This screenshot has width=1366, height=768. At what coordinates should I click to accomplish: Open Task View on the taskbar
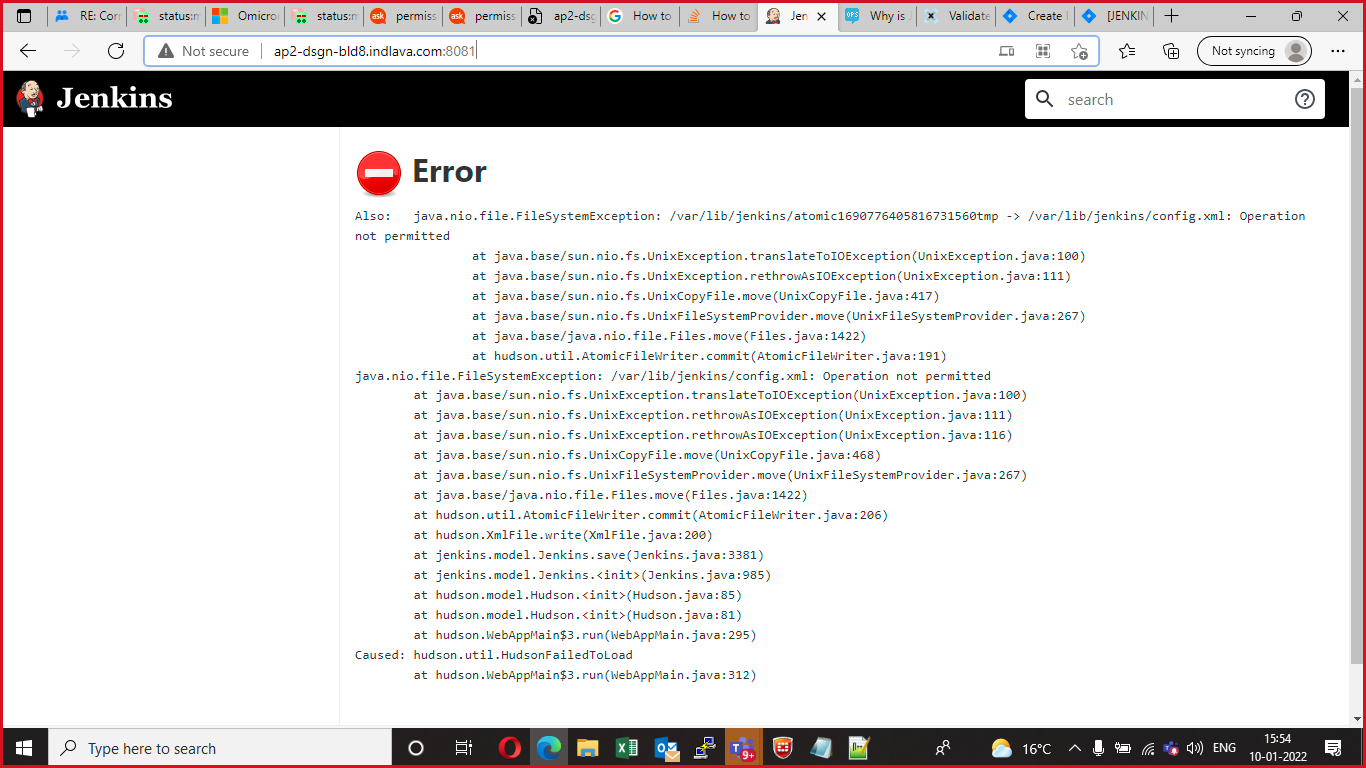tap(464, 748)
